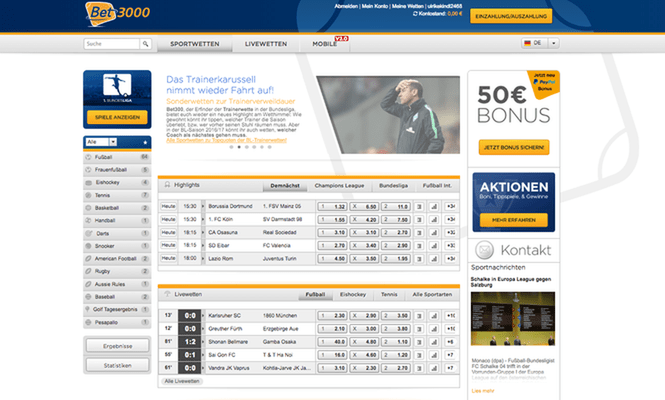Expand +6 more bets for Shonan Bellmare
The height and width of the screenshot is (400, 665).
(x=450, y=342)
